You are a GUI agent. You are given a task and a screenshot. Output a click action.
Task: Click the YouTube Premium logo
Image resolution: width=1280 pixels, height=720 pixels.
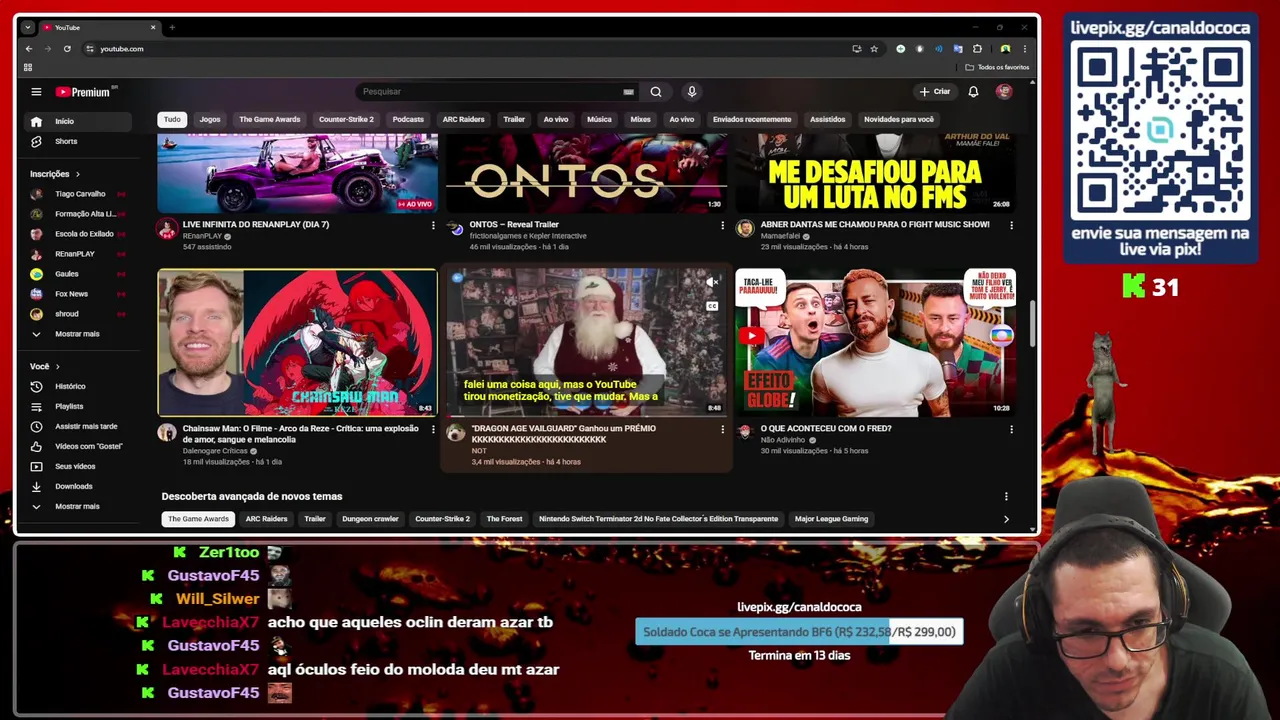(x=84, y=92)
